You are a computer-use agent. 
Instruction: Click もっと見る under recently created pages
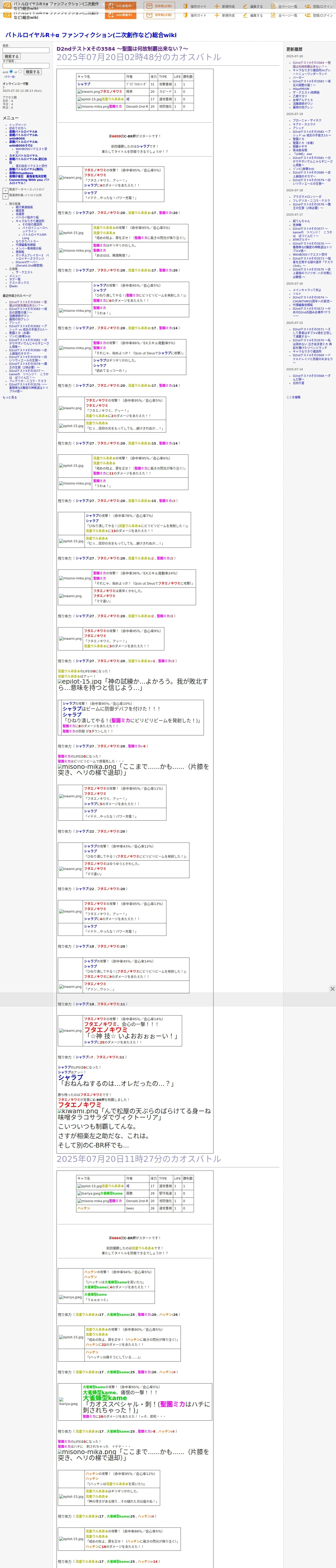[x=10, y=397]
